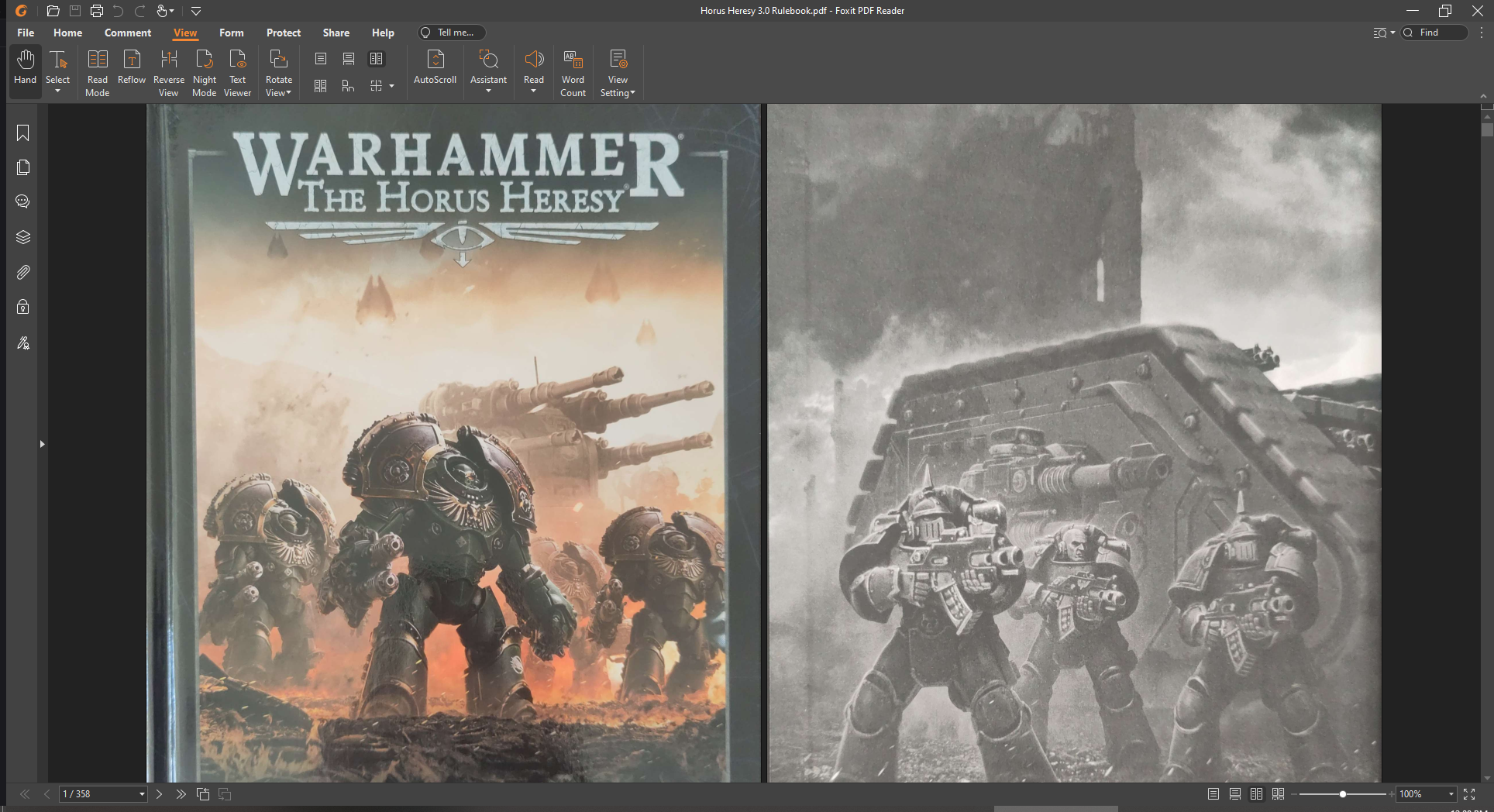
Task: Open the Help tab
Action: click(383, 33)
